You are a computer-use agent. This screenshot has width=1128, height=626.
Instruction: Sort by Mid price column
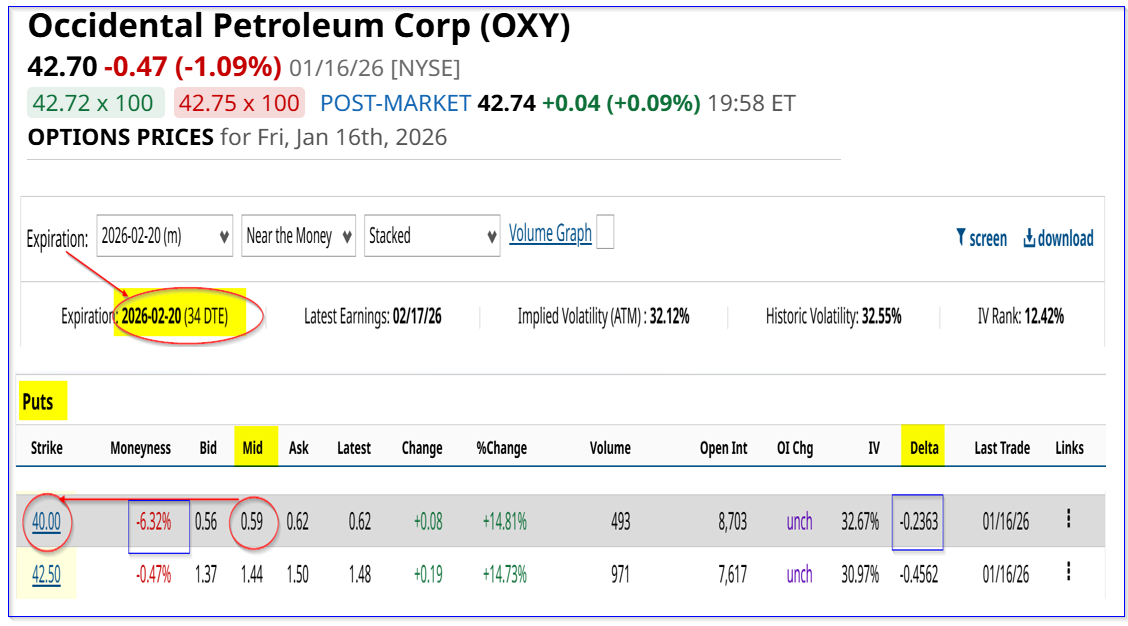[253, 448]
